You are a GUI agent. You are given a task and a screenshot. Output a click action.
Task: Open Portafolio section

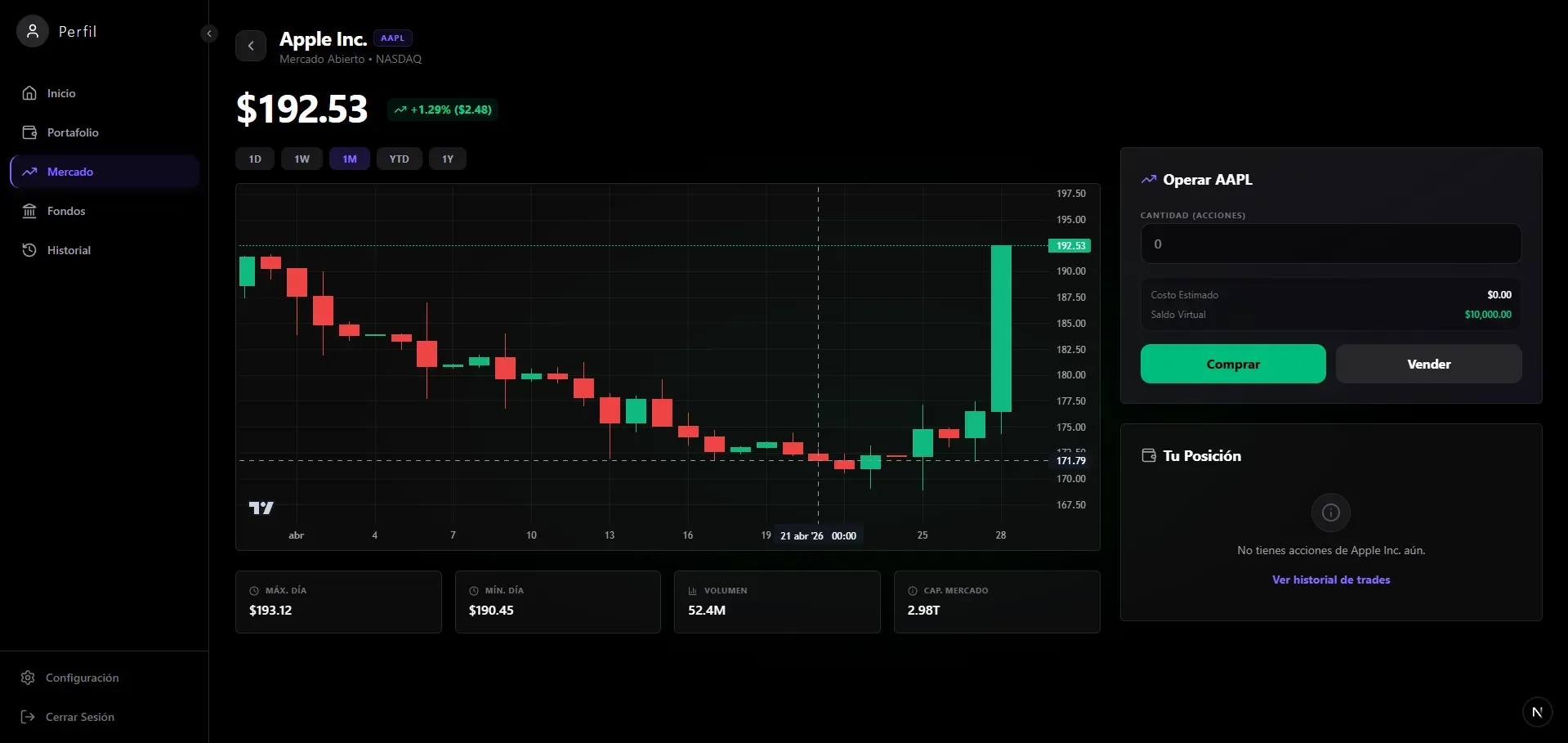pyautogui.click(x=105, y=132)
